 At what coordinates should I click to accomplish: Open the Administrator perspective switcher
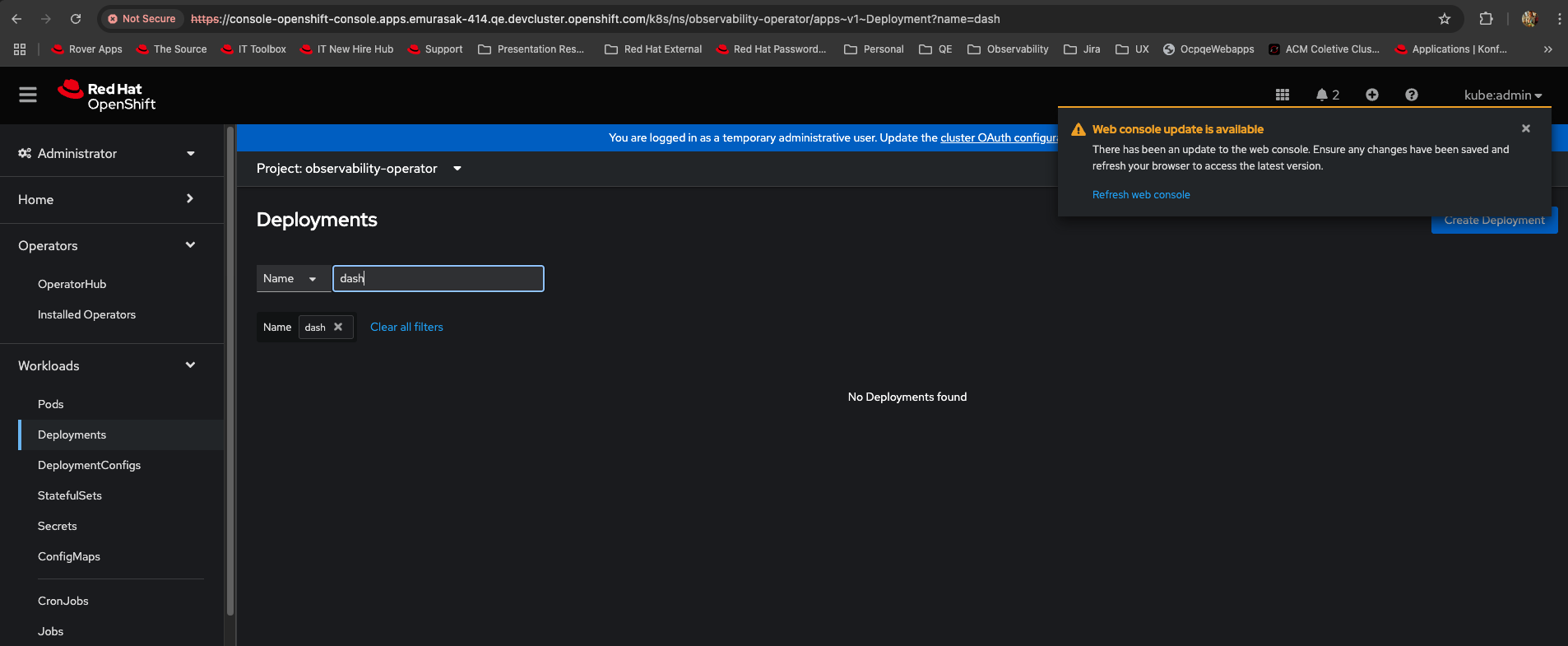[x=107, y=153]
